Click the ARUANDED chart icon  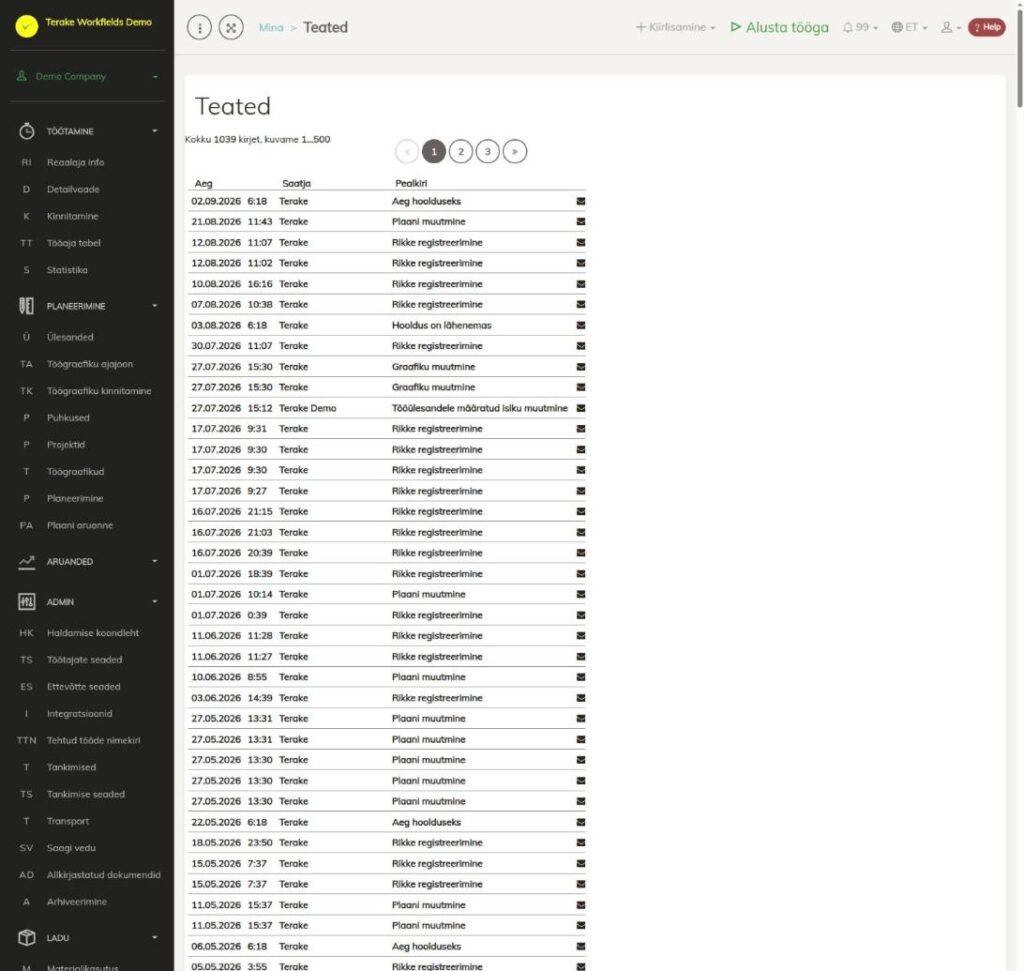pos(26,562)
